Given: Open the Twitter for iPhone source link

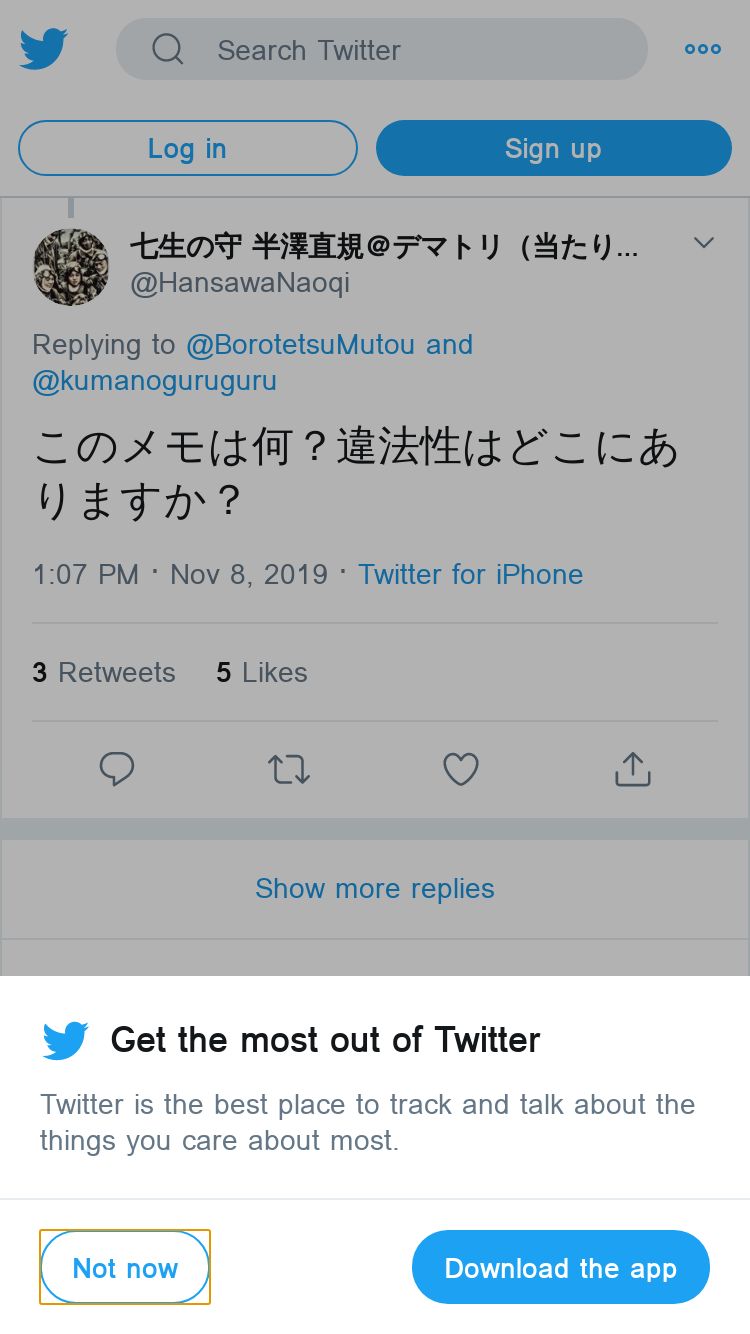Looking at the screenshot, I should pos(470,574).
